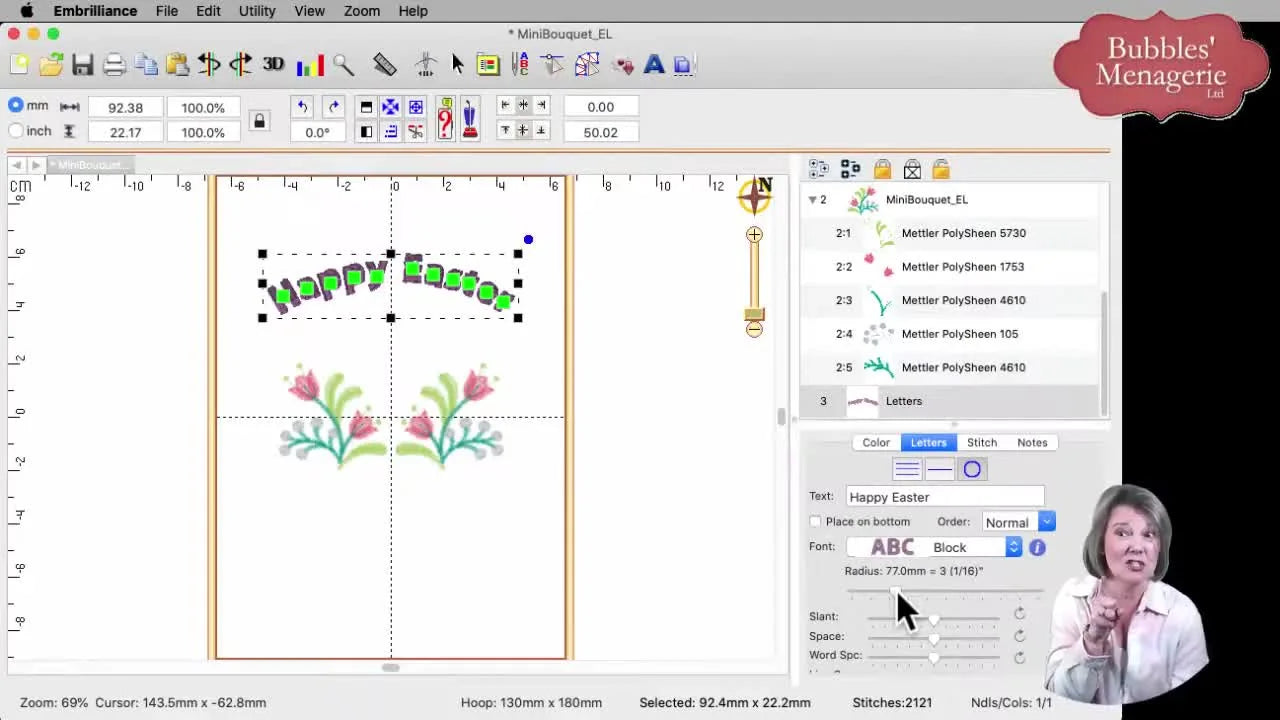Switch to the Stitch tab
The width and height of the screenshot is (1280, 720).
[982, 442]
